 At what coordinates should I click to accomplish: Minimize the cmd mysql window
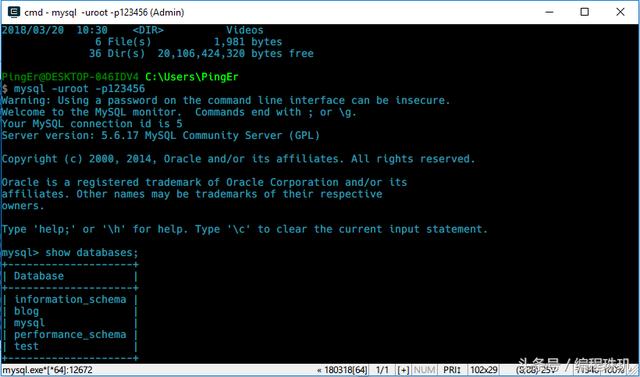point(549,12)
